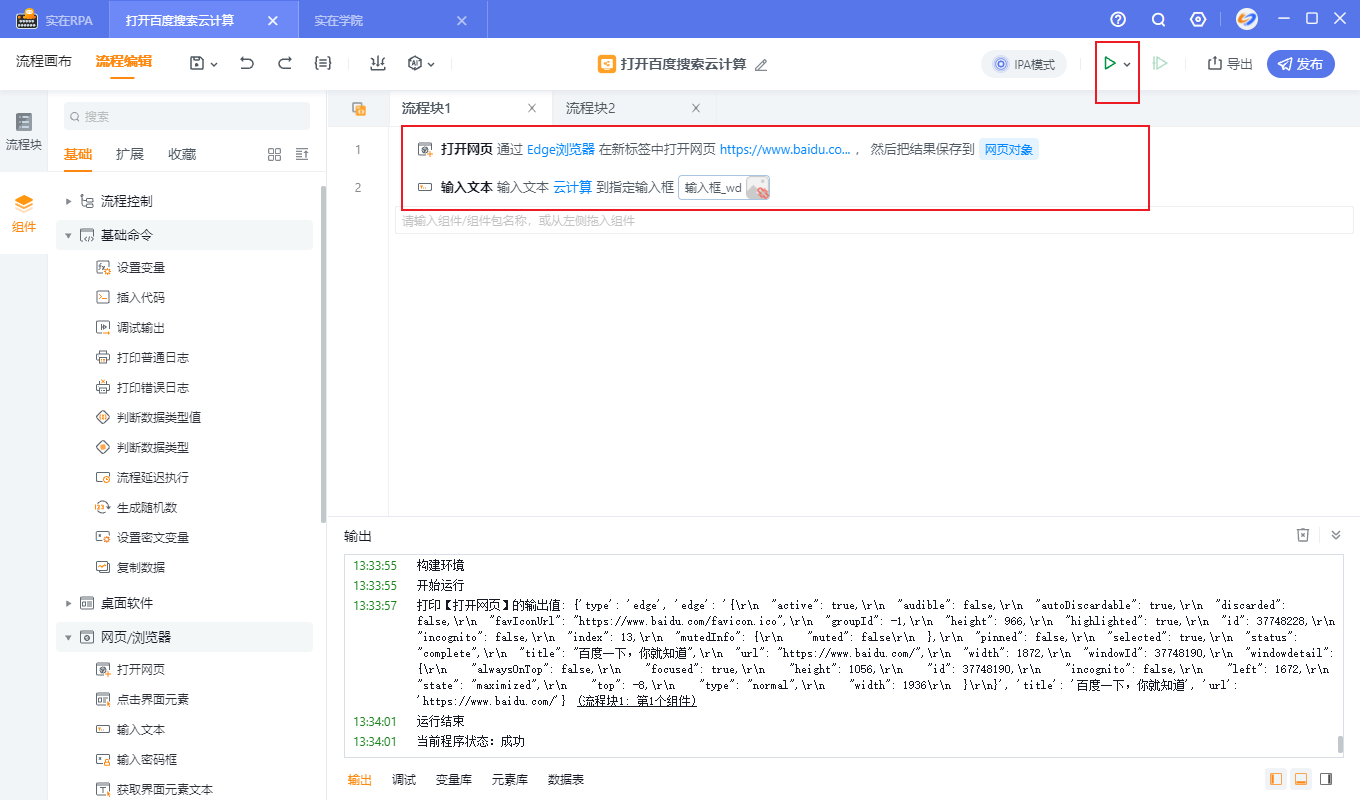Open the variables curly-brace toolbar icon
The height and width of the screenshot is (800, 1360).
click(x=323, y=63)
